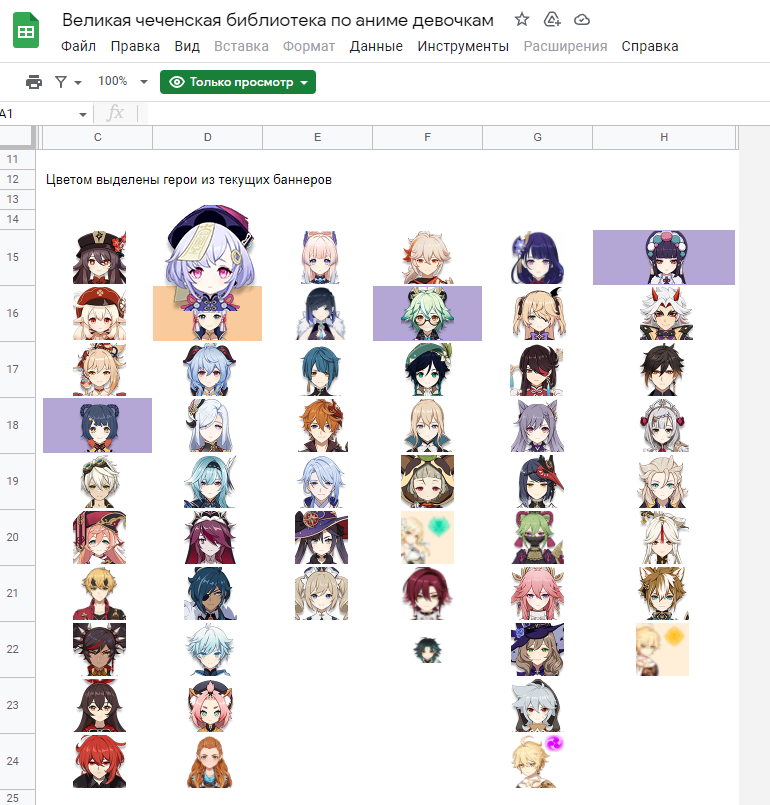Click the red-haired portrait in C24

click(x=100, y=761)
